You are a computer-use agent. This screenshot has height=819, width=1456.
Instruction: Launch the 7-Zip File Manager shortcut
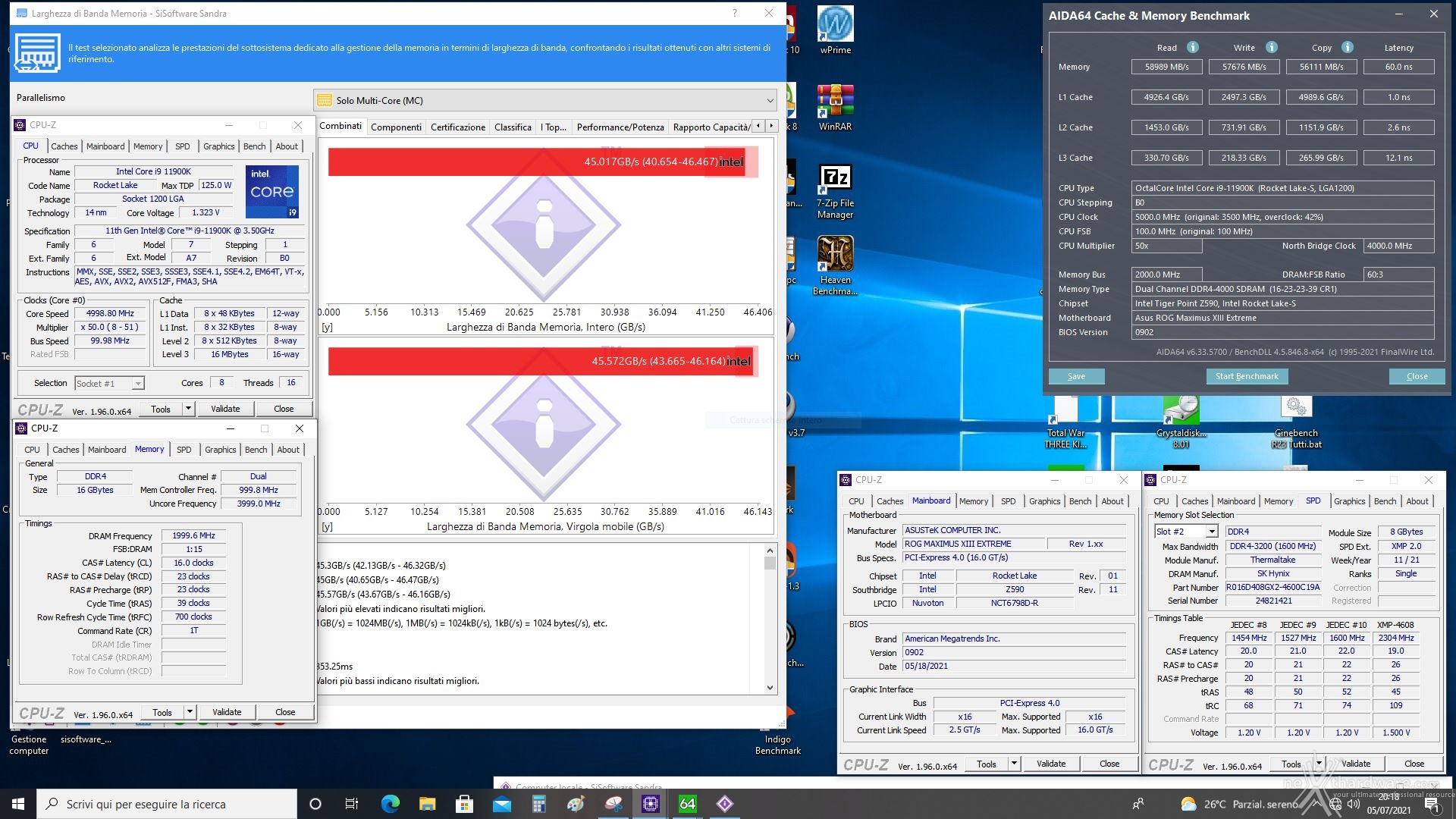835,190
